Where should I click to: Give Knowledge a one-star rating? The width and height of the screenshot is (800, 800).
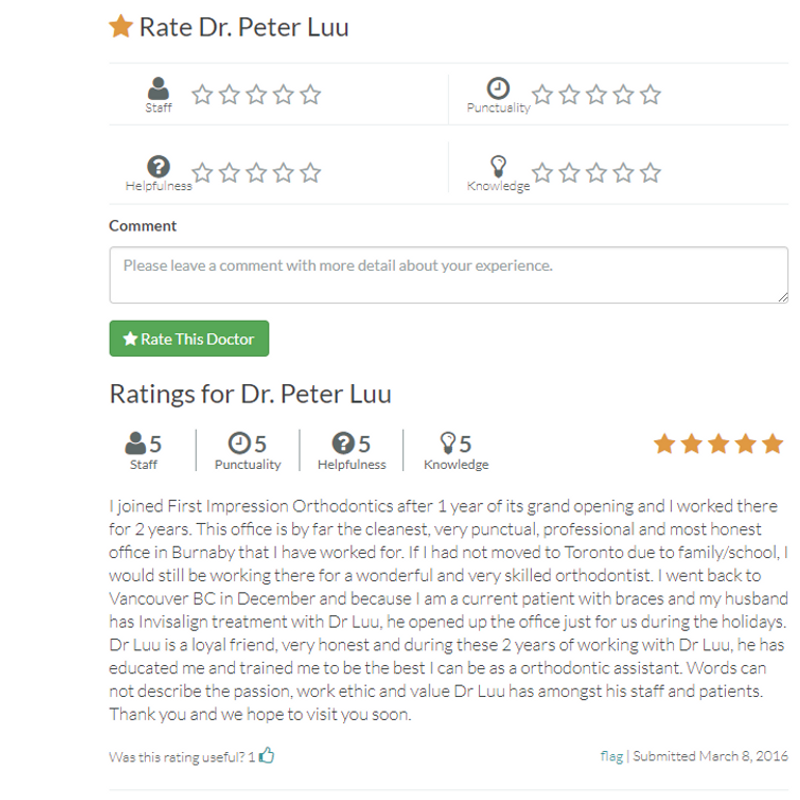[x=542, y=173]
